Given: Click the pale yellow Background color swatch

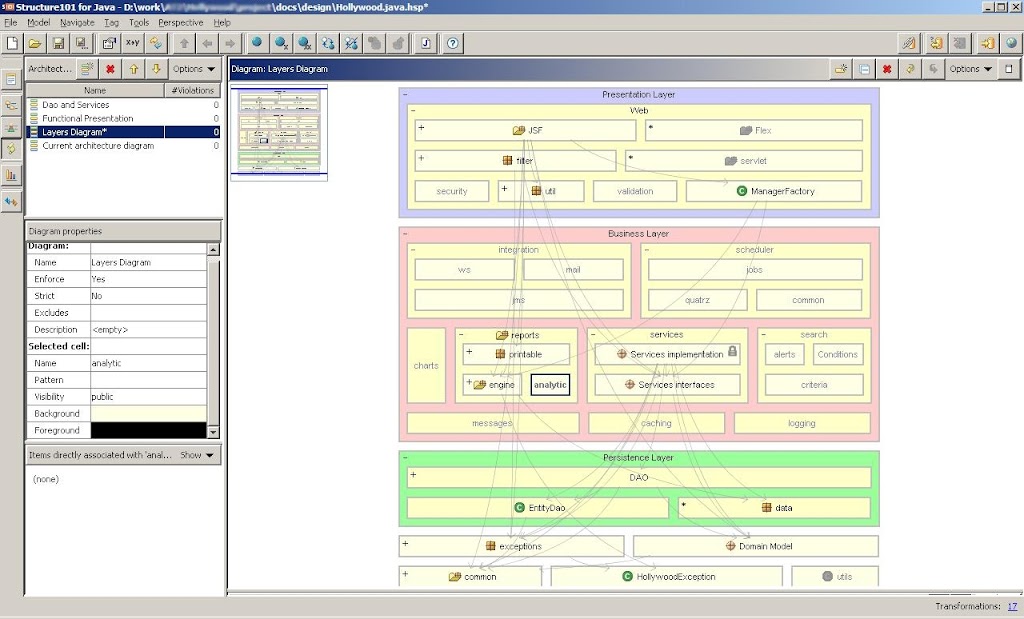Looking at the screenshot, I should [148, 413].
